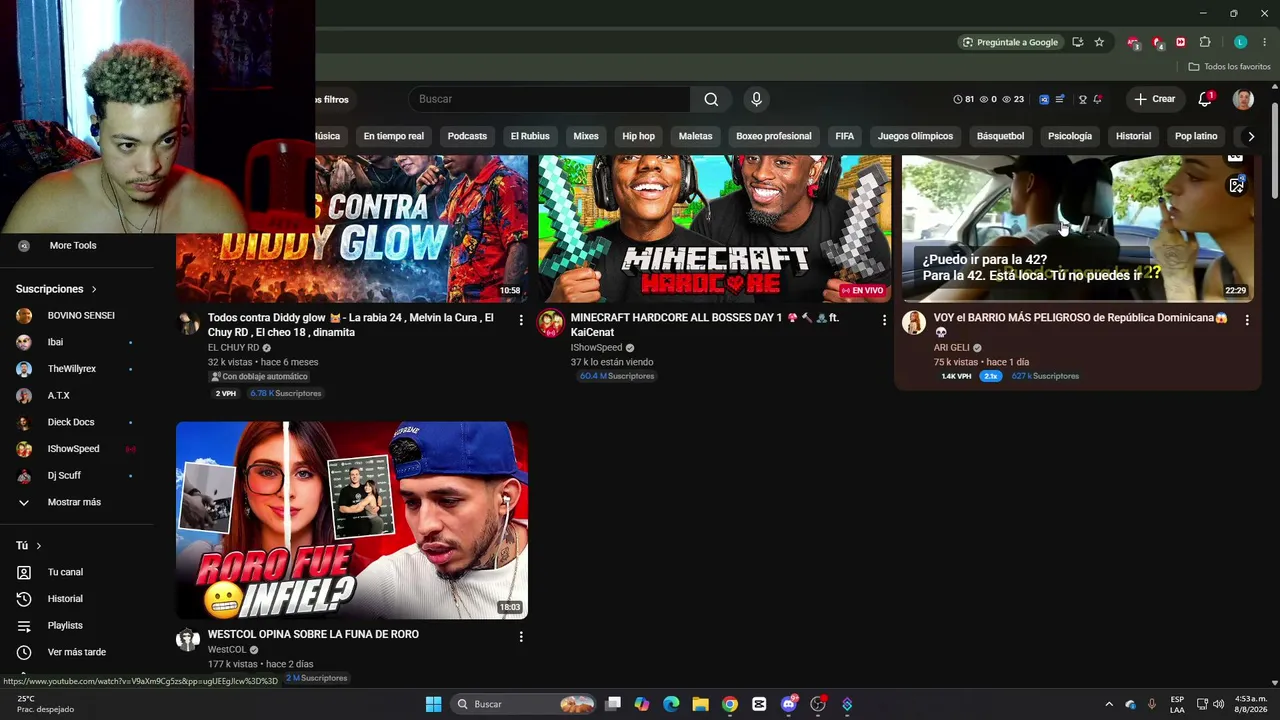Open Discord from the taskbar
Viewport: 1280px width, 720px height.
789,704
